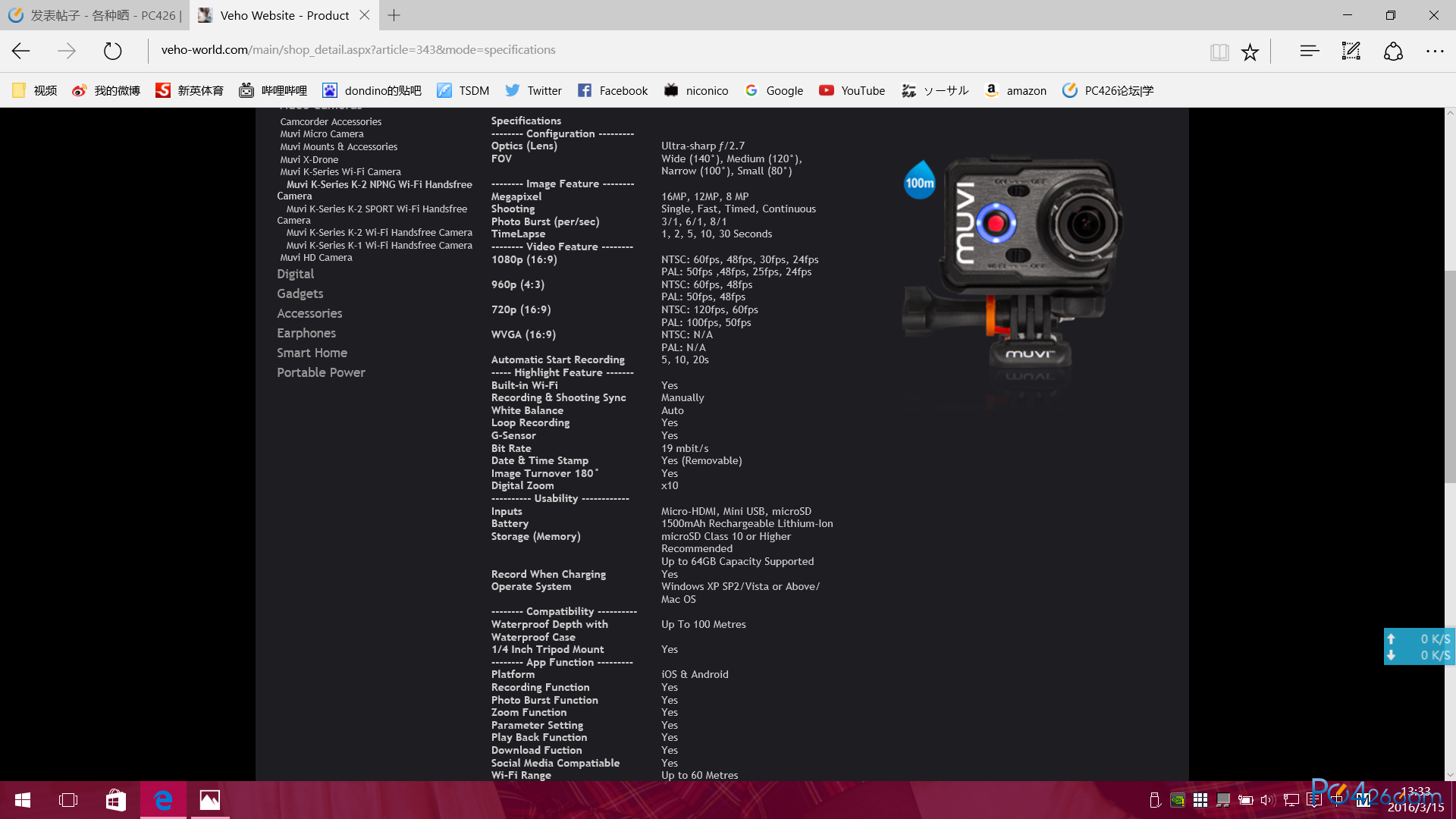Open the niconico bookmark
The width and height of the screenshot is (1456, 819).
(x=696, y=90)
